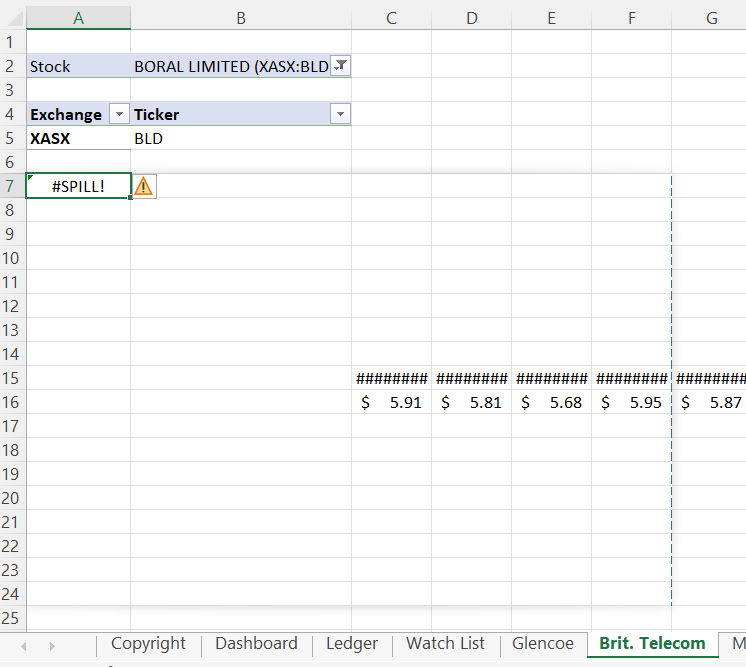
Task: Switch to the Ledger sheet tab
Action: tap(352, 643)
